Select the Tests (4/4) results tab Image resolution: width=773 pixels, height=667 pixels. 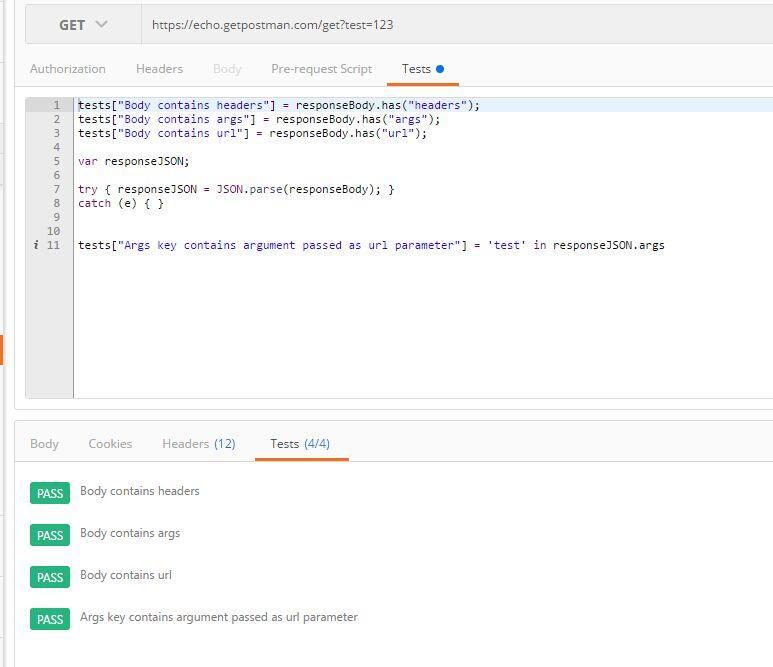(300, 444)
